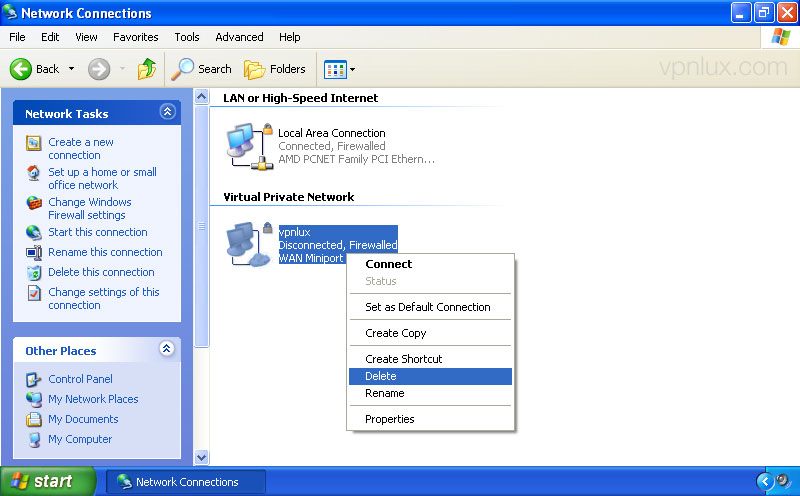The height and width of the screenshot is (496, 800).
Task: Open the Advanced menu
Action: (239, 37)
